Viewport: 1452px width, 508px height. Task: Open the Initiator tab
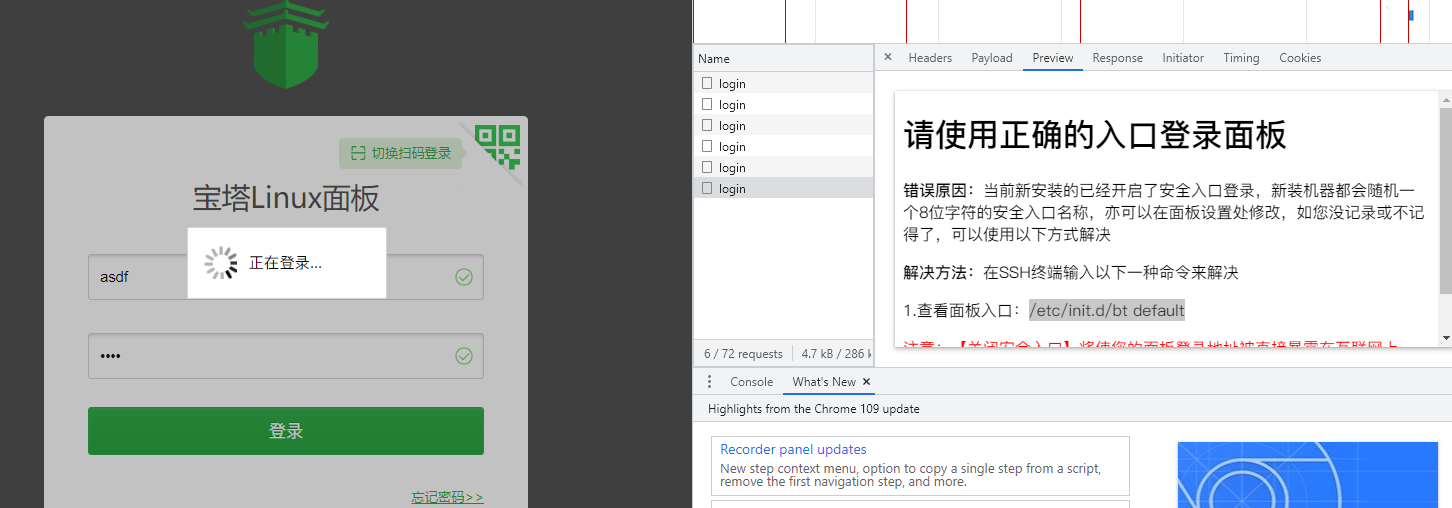(x=1183, y=58)
